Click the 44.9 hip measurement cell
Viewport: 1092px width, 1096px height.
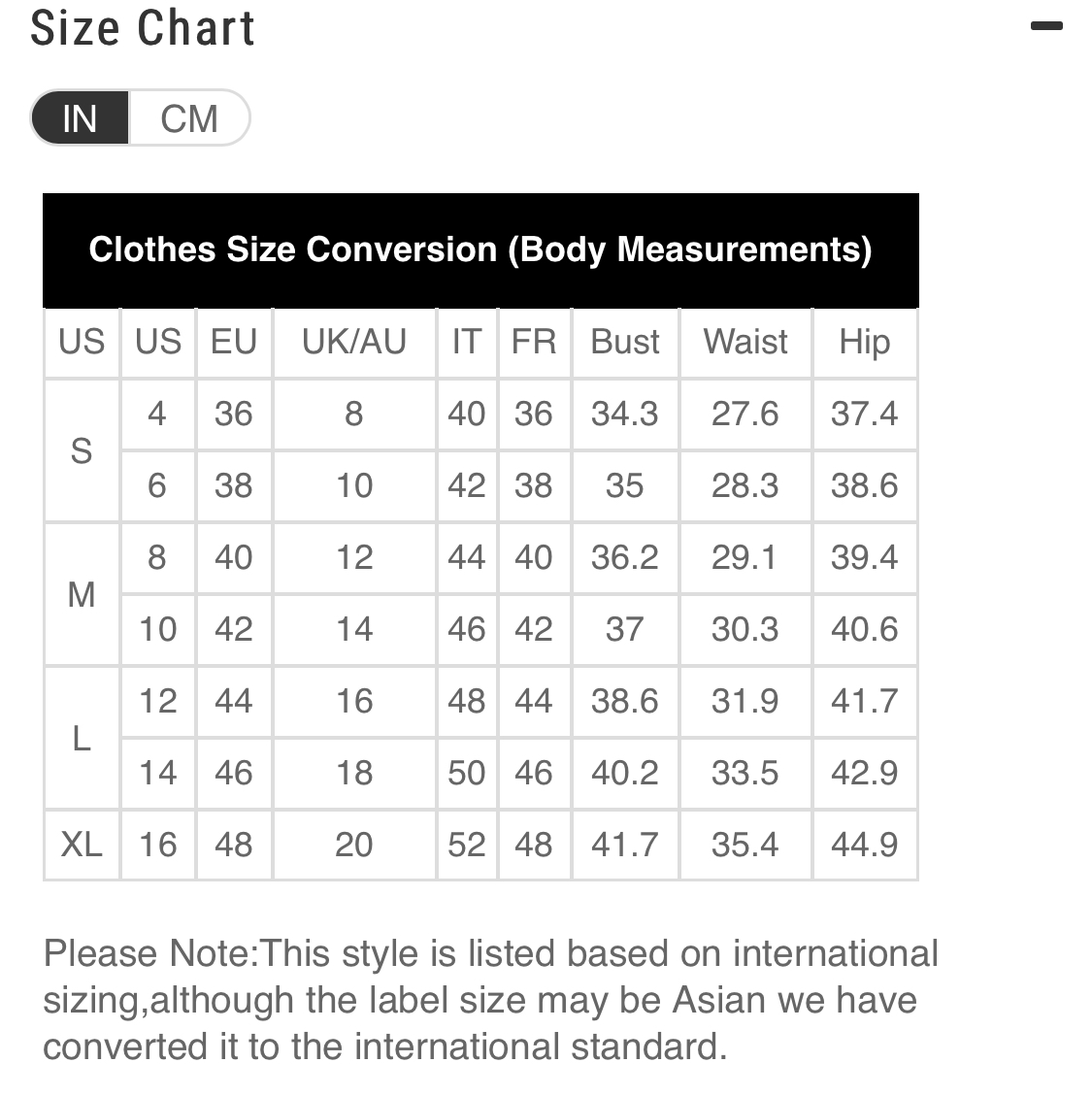coord(865,845)
